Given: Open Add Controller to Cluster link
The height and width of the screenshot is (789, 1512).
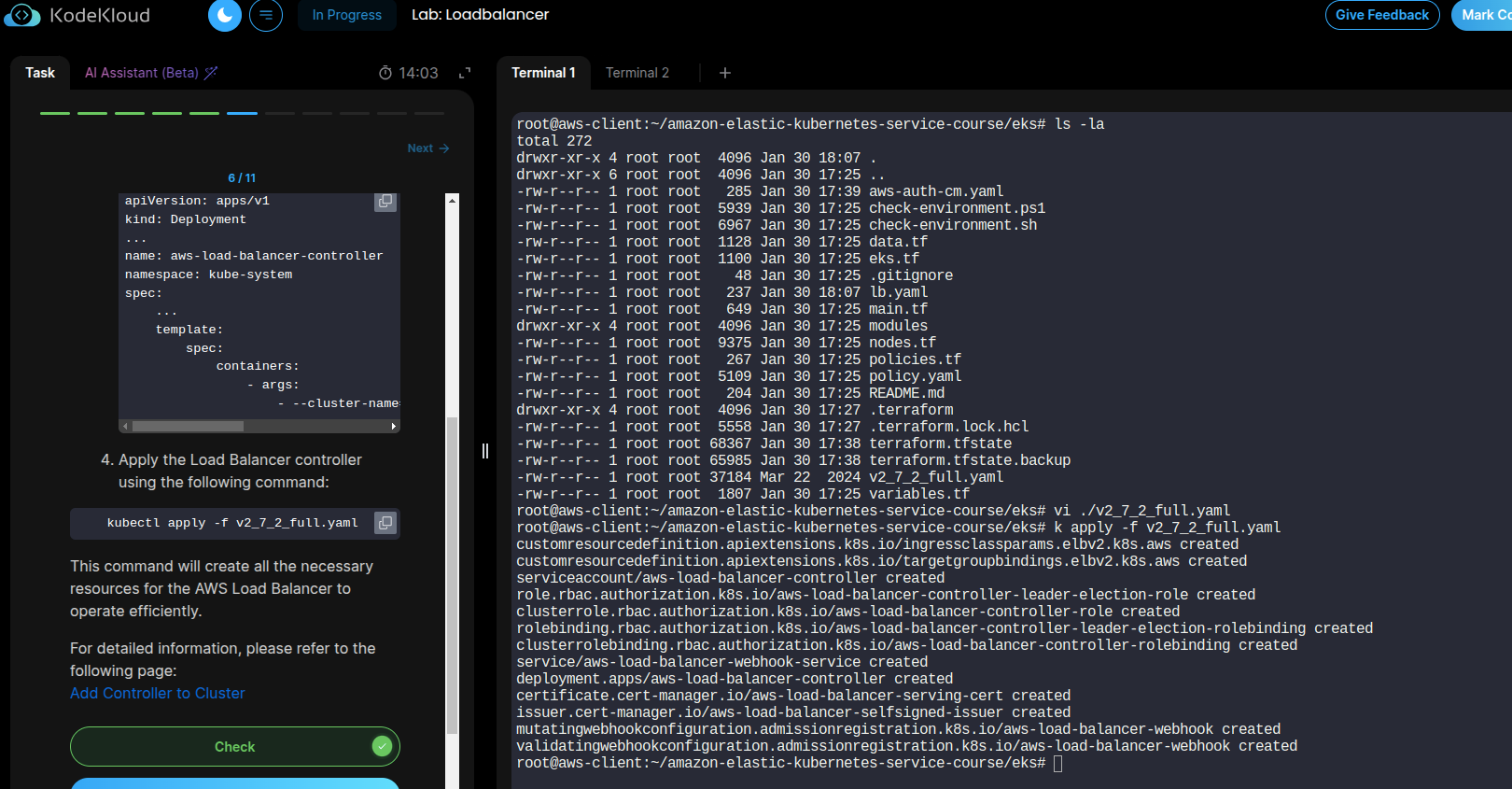Looking at the screenshot, I should tap(157, 693).
